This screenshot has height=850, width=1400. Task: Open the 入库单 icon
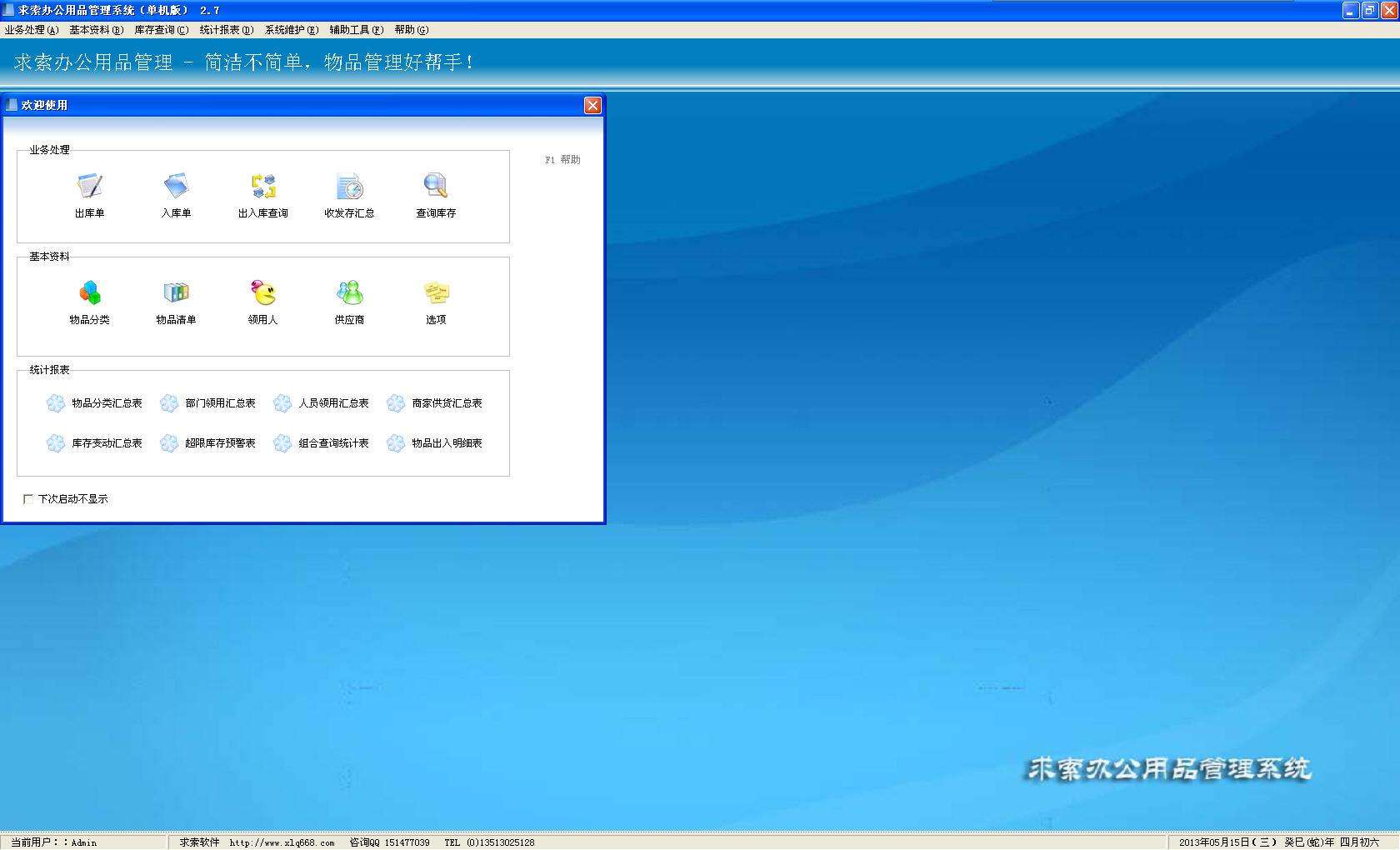point(176,186)
